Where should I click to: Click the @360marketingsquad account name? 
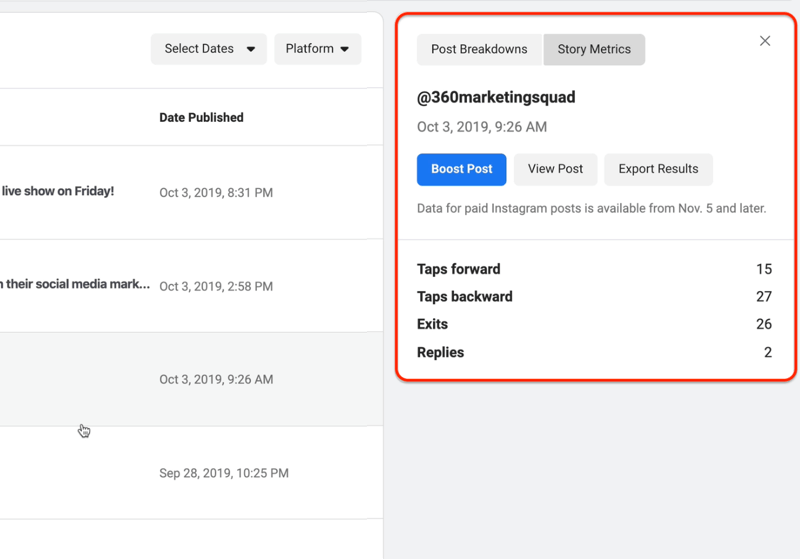click(x=496, y=97)
